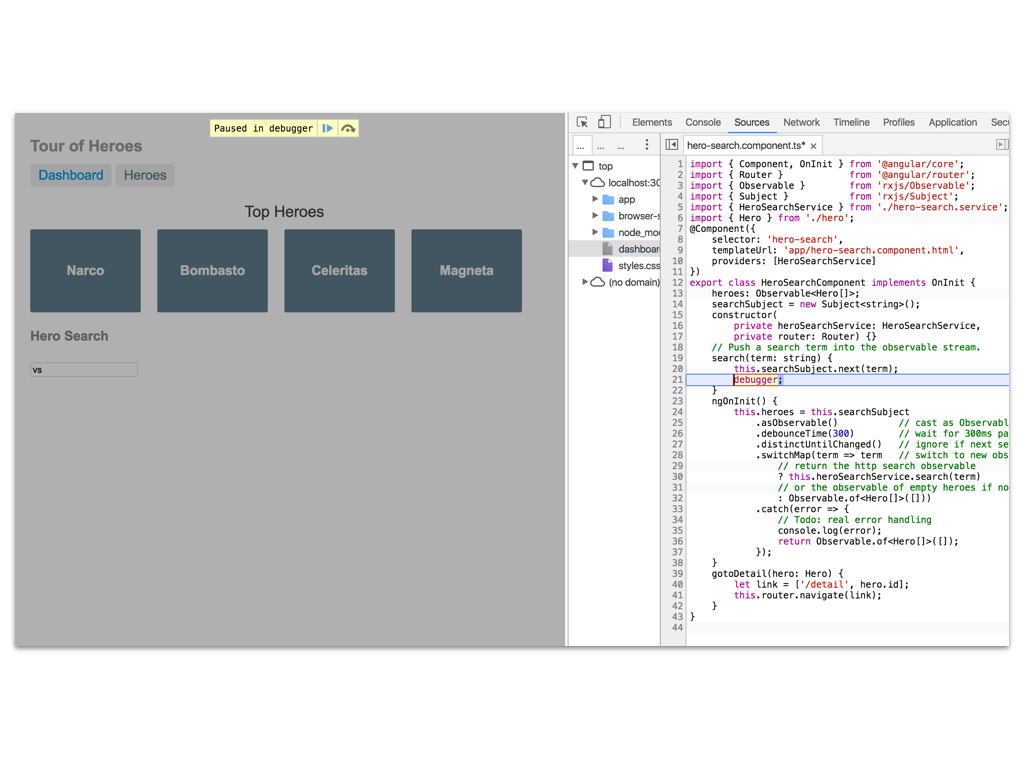The width and height of the screenshot is (1024, 768).
Task: Click the line 20 gutter number
Action: [677, 369]
